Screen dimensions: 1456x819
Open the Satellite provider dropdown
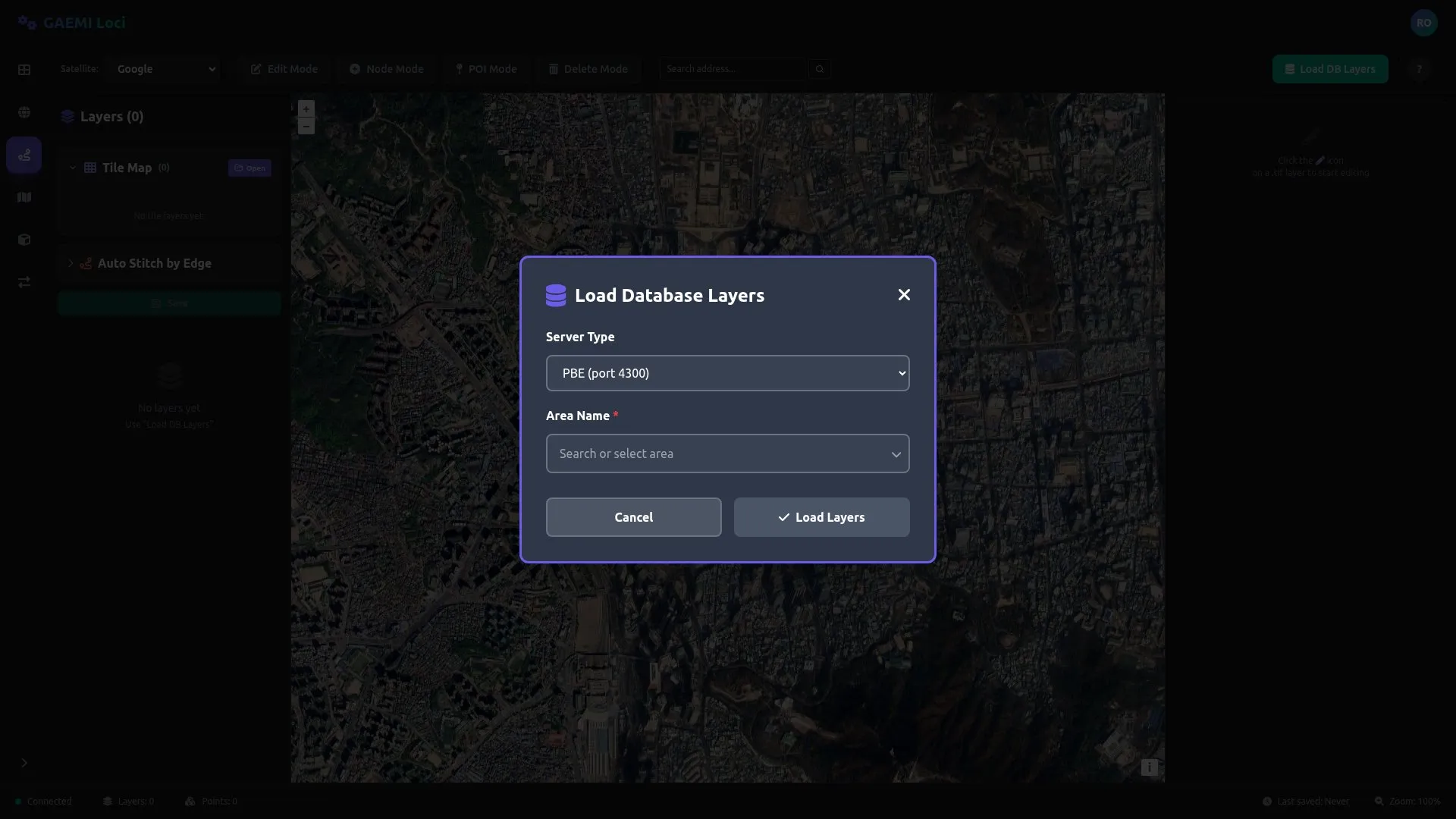coord(165,69)
